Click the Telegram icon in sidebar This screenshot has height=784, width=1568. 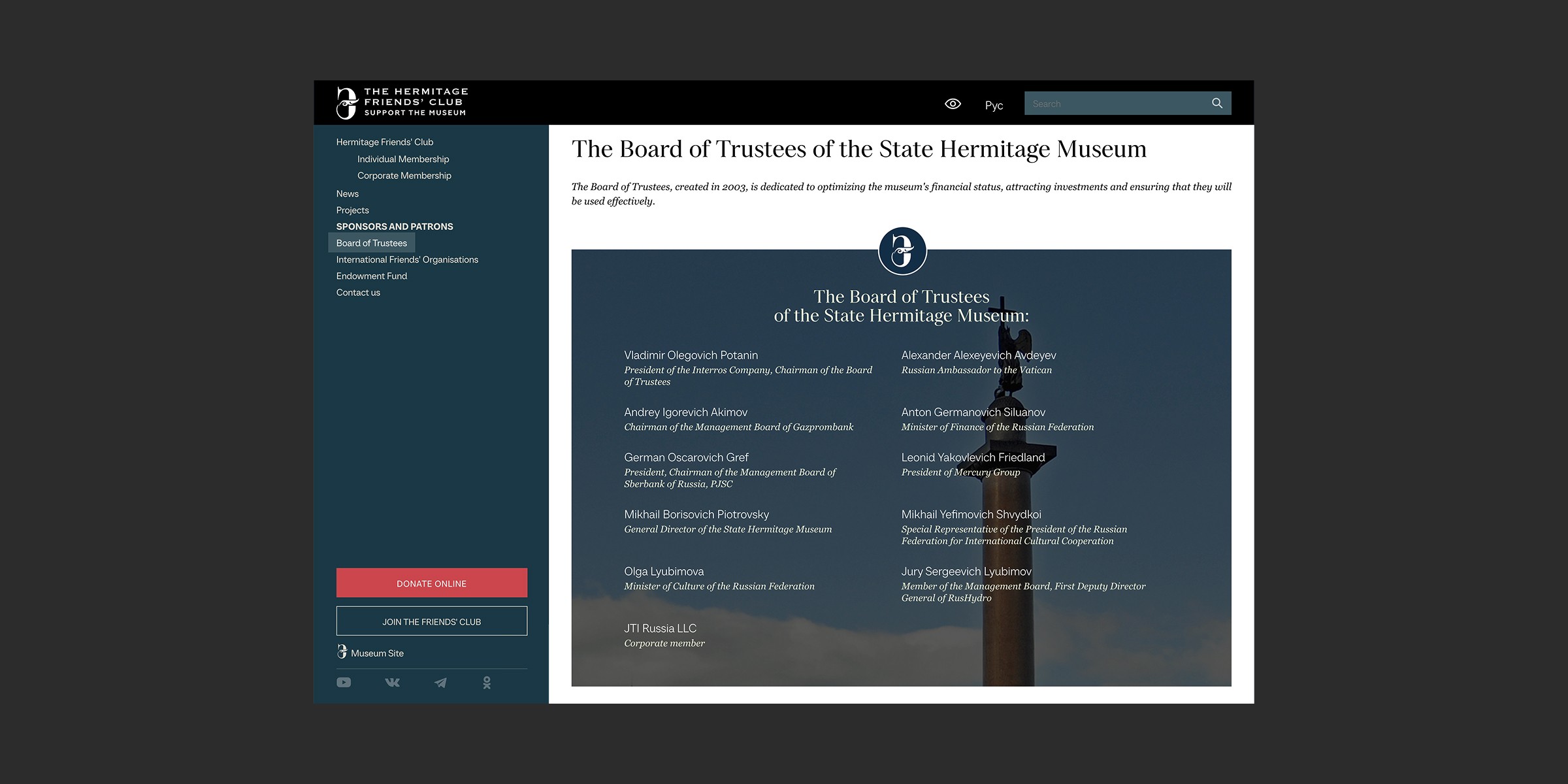pos(440,683)
